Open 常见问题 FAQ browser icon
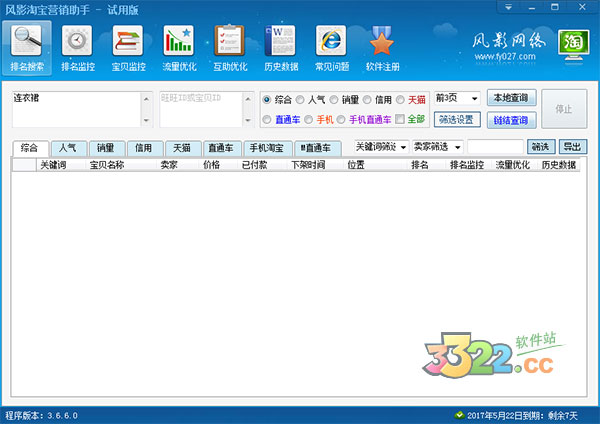Image resolution: width=600 pixels, height=424 pixels. (332, 47)
